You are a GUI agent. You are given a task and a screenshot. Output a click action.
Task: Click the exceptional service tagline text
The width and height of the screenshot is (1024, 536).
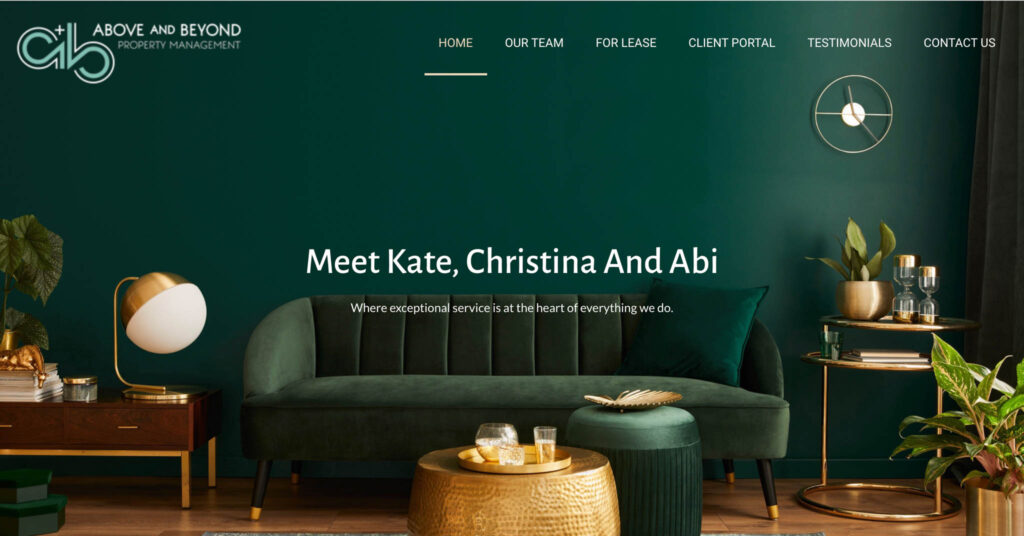coord(511,307)
